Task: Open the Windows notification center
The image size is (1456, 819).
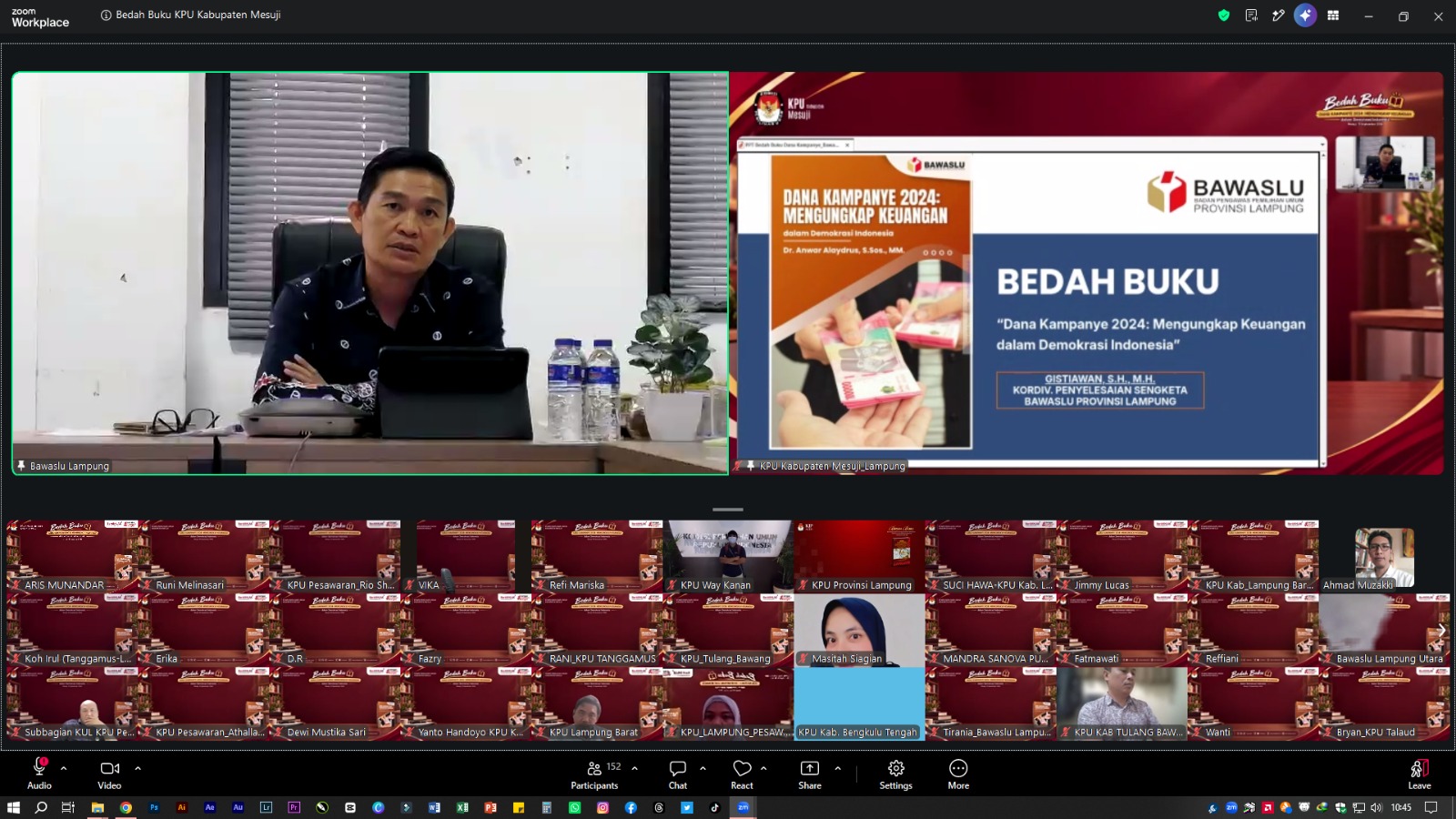Action: pos(1431,807)
